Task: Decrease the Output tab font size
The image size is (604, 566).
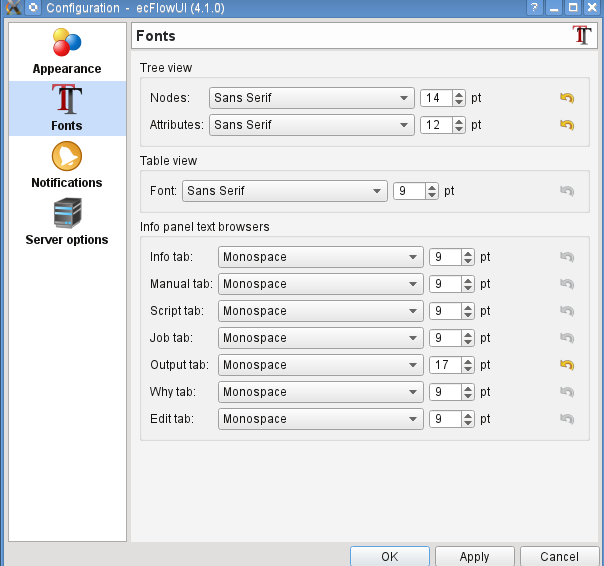Action: [468, 369]
